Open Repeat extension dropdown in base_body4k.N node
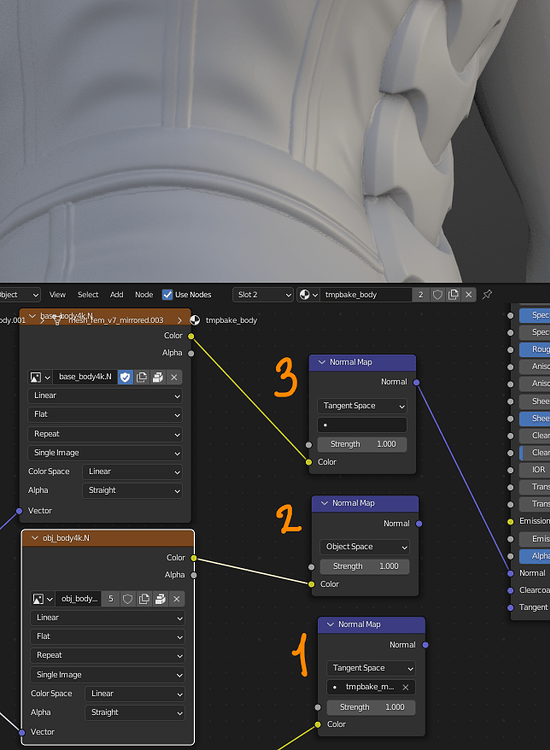This screenshot has width=550, height=750. pyautogui.click(x=105, y=434)
